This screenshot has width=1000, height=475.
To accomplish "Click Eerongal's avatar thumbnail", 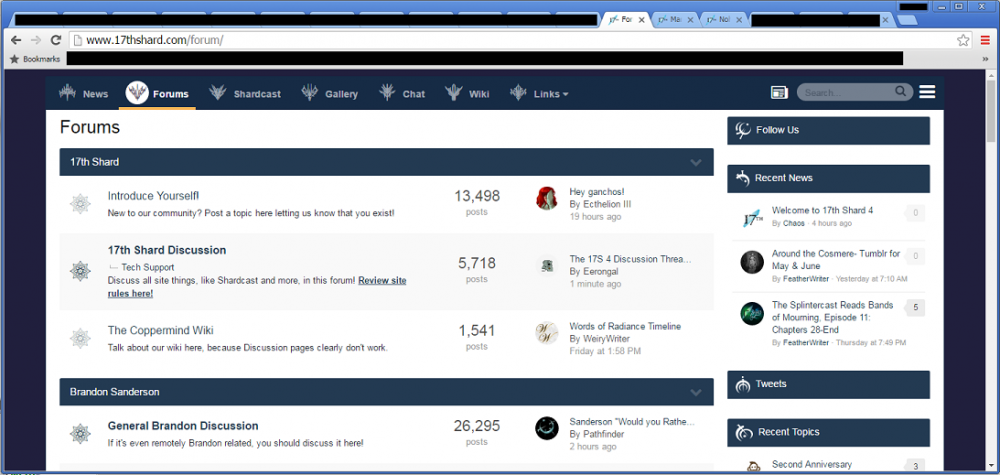I will click(547, 265).
